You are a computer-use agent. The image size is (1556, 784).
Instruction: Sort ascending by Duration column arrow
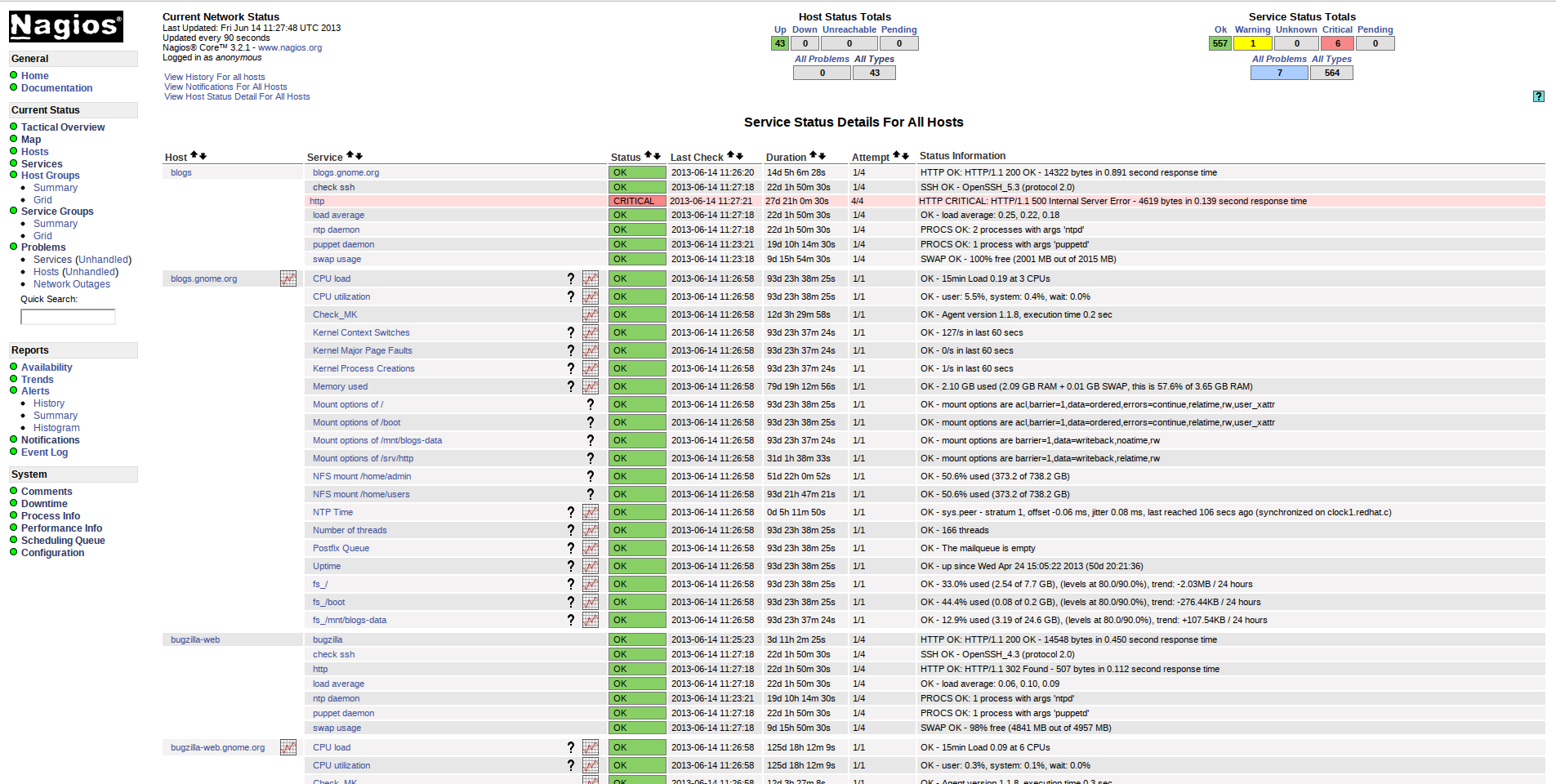point(814,155)
